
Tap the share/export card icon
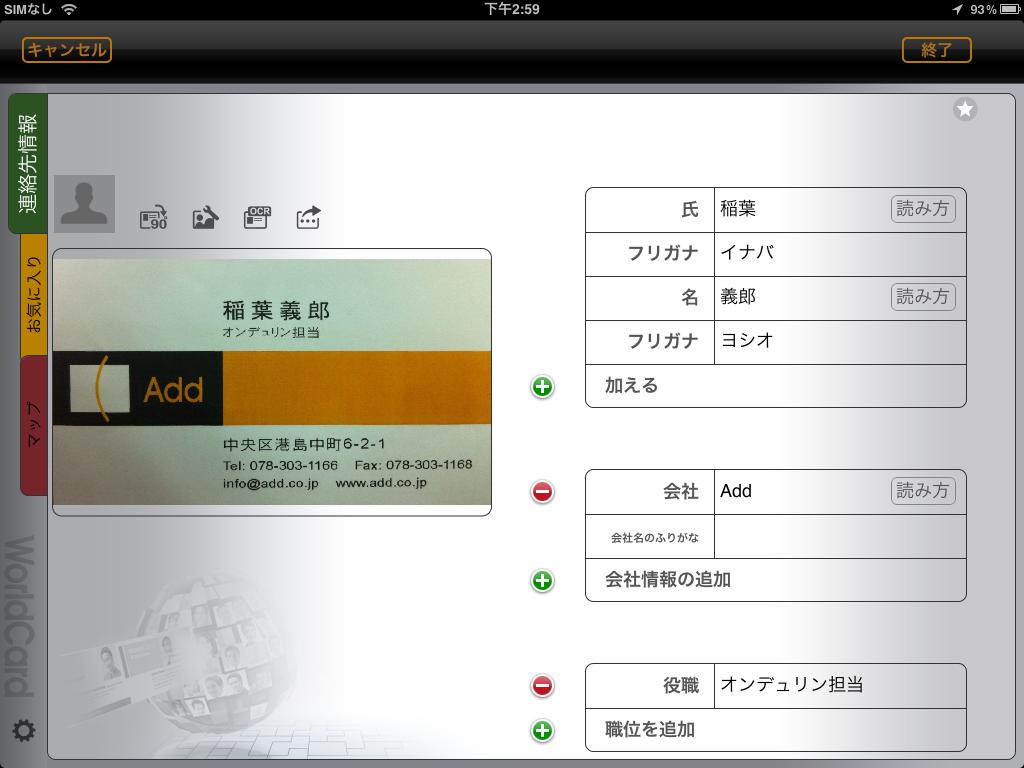(x=308, y=218)
